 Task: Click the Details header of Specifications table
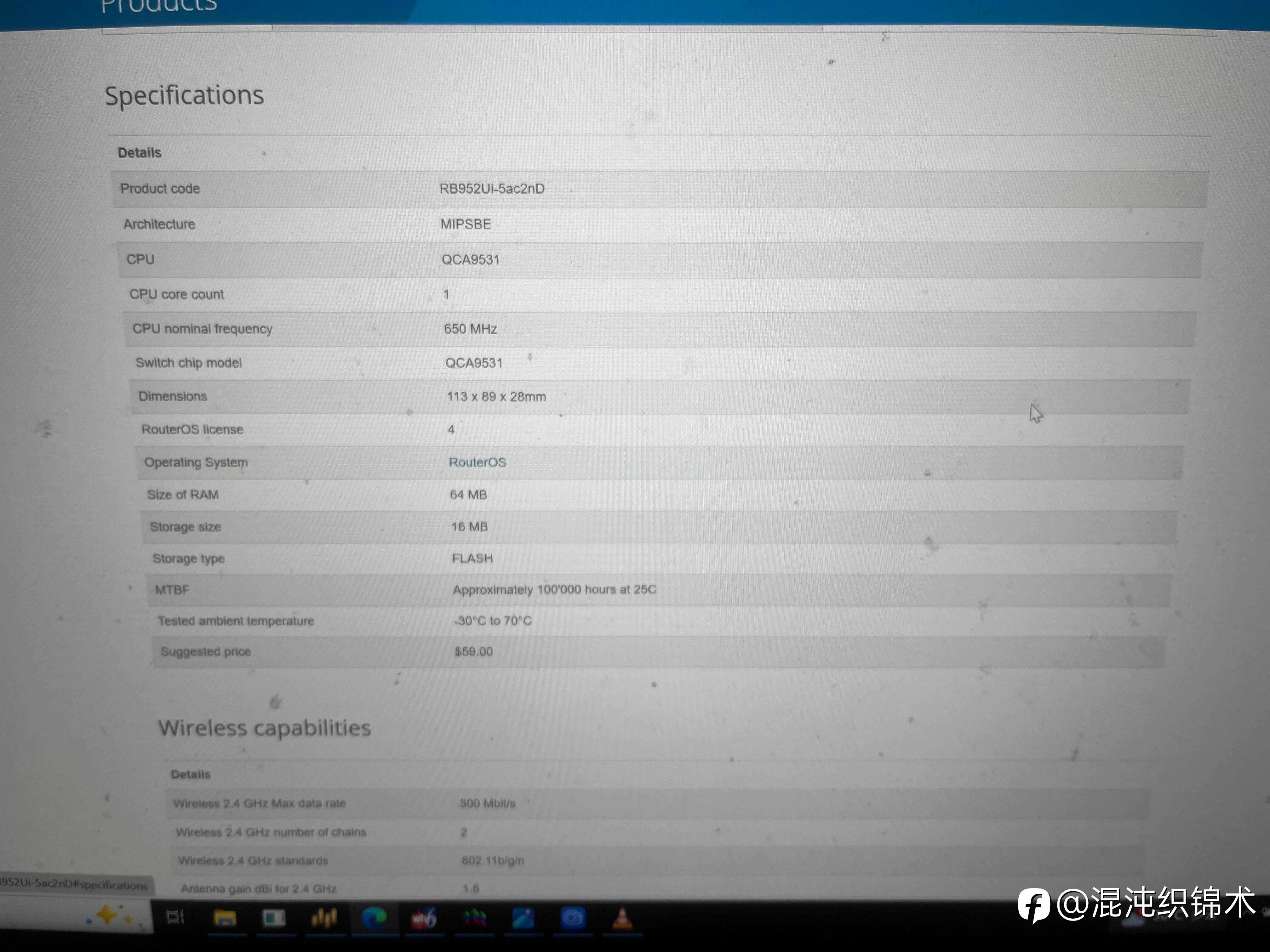tap(140, 153)
